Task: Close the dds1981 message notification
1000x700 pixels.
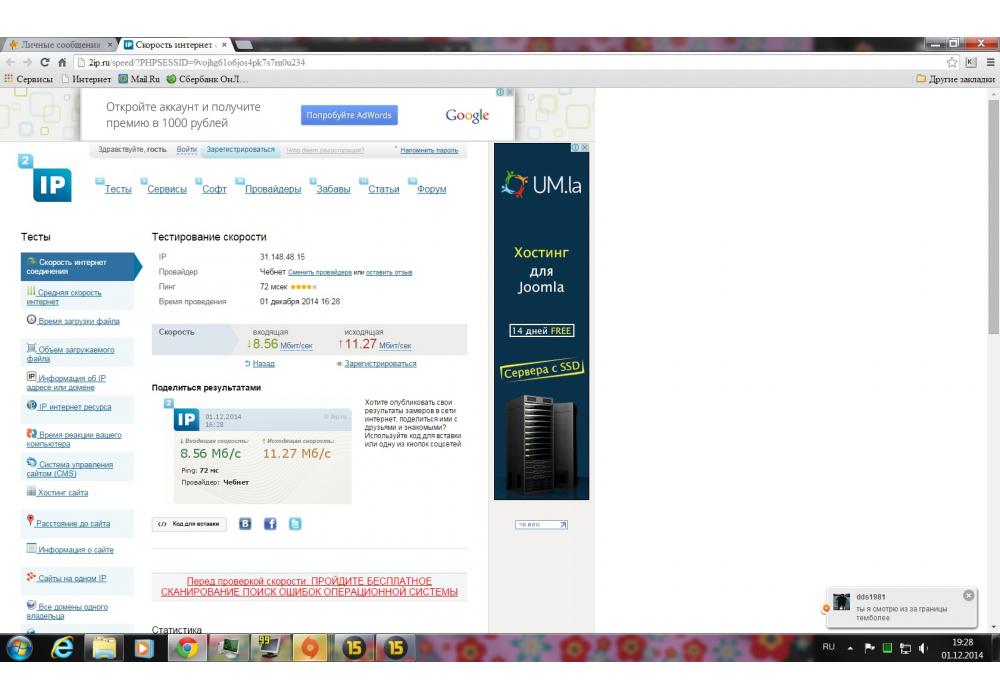Action: click(968, 595)
